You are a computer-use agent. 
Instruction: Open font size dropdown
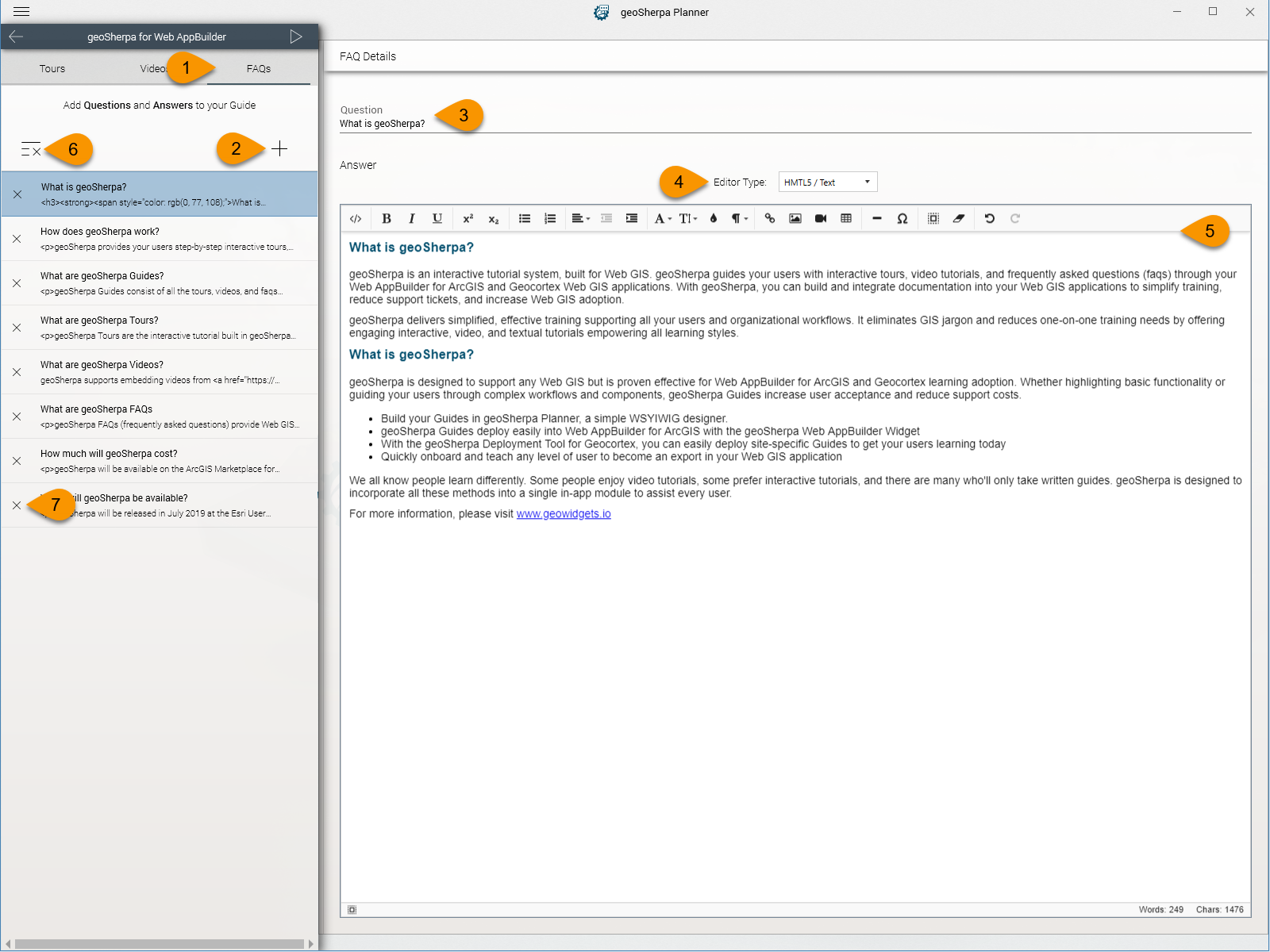tap(688, 219)
